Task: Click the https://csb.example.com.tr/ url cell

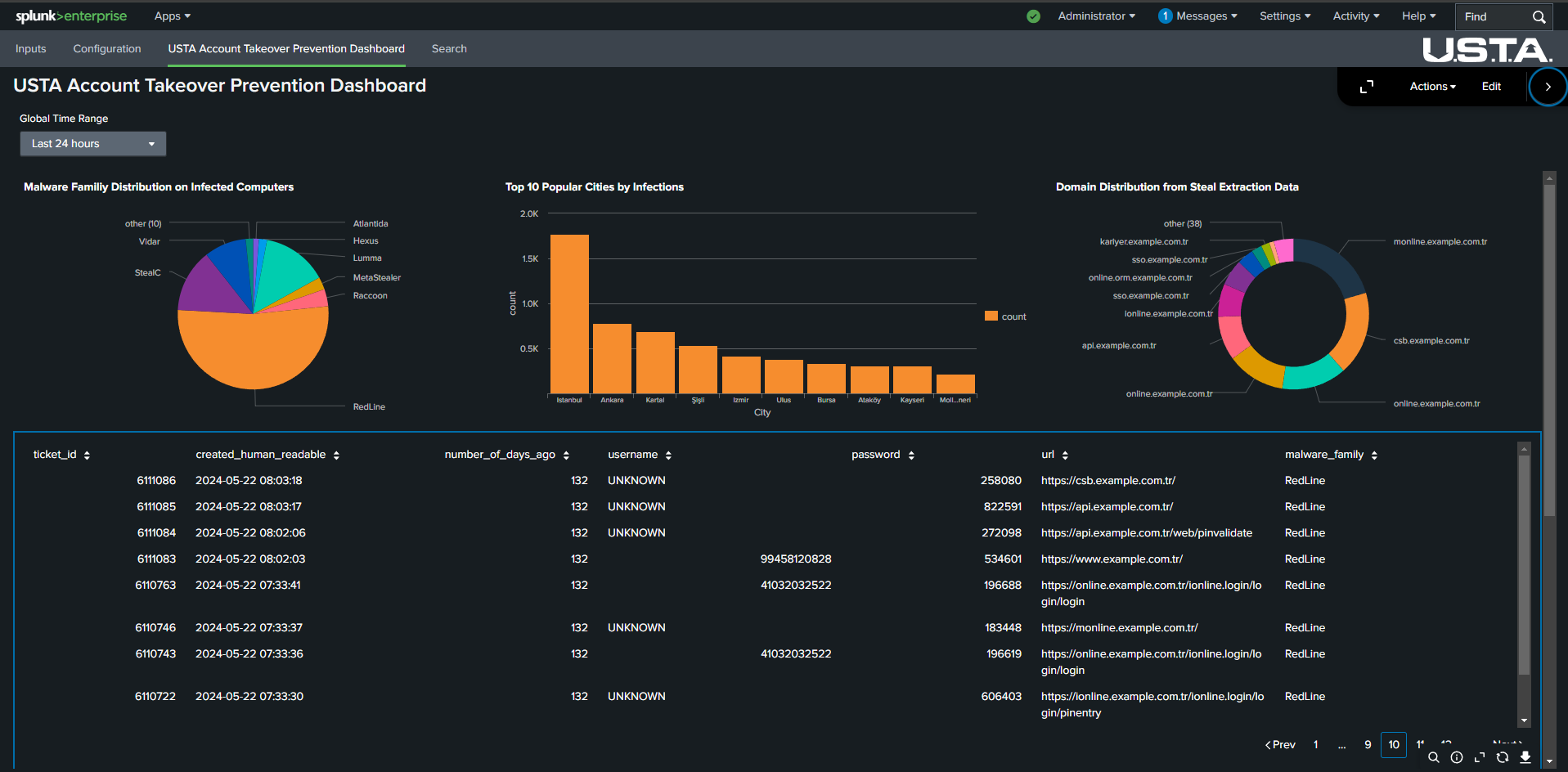Action: (x=1108, y=481)
